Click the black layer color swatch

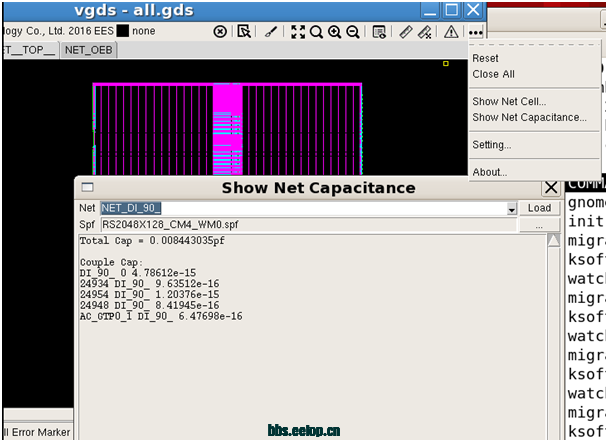pos(123,31)
